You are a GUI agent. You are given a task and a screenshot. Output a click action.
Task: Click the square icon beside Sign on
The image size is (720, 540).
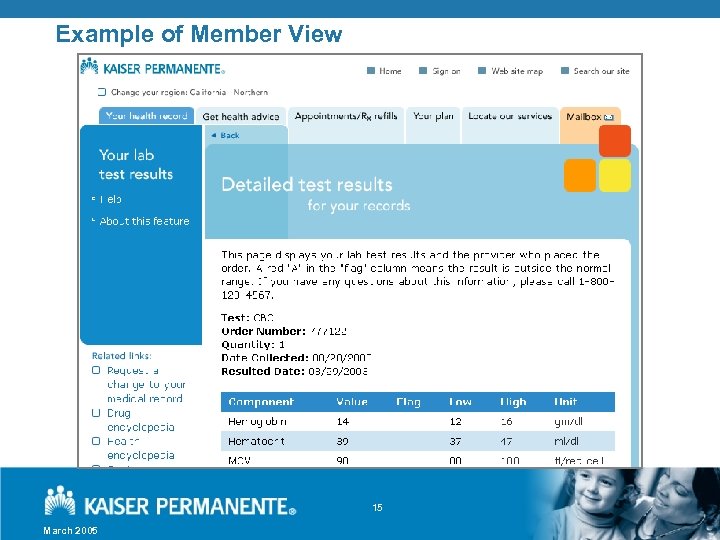point(423,71)
